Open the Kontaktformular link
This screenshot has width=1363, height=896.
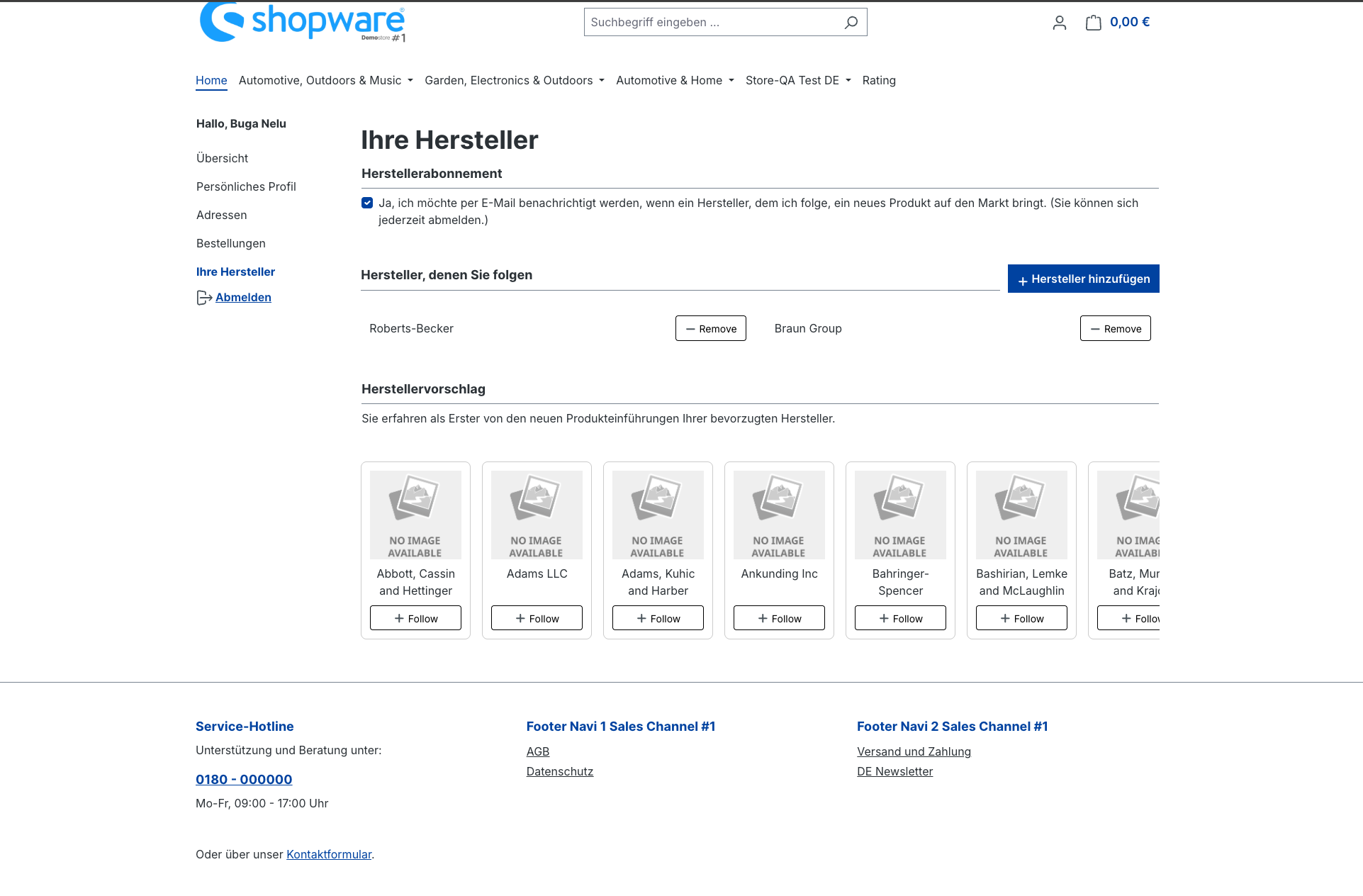coord(328,854)
